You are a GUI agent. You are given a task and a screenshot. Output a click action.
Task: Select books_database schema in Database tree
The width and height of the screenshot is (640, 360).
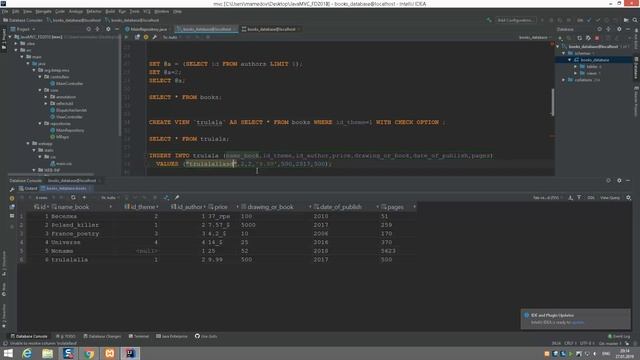594,60
